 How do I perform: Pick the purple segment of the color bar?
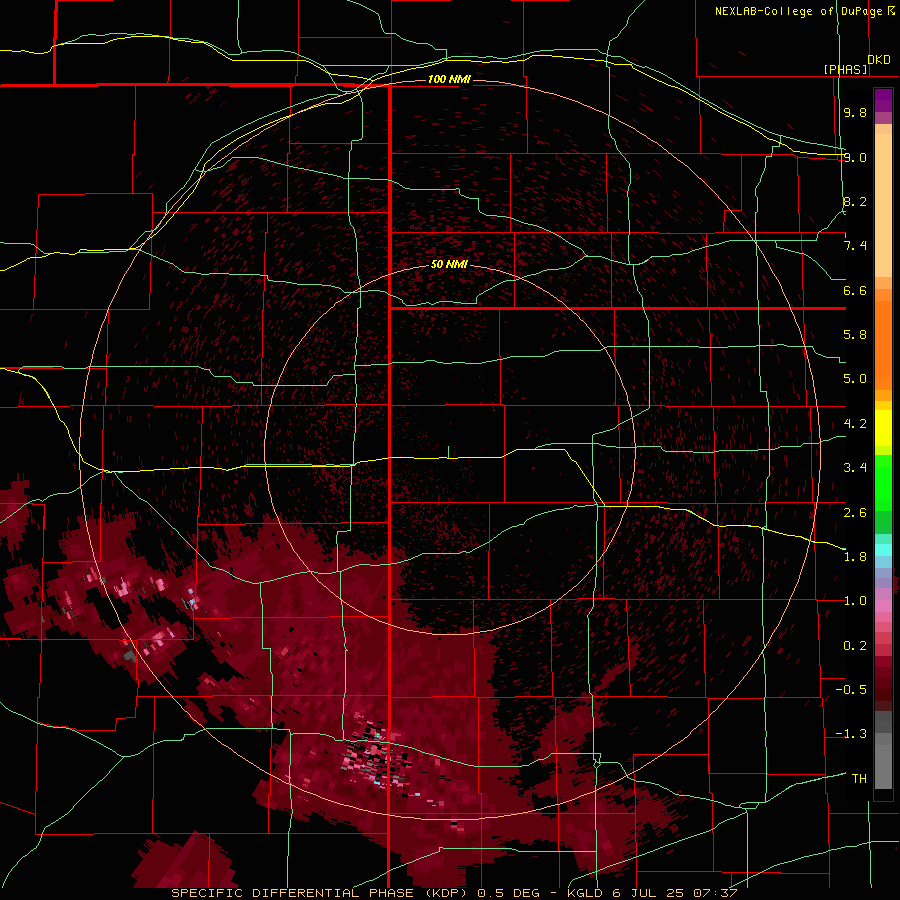[x=883, y=100]
